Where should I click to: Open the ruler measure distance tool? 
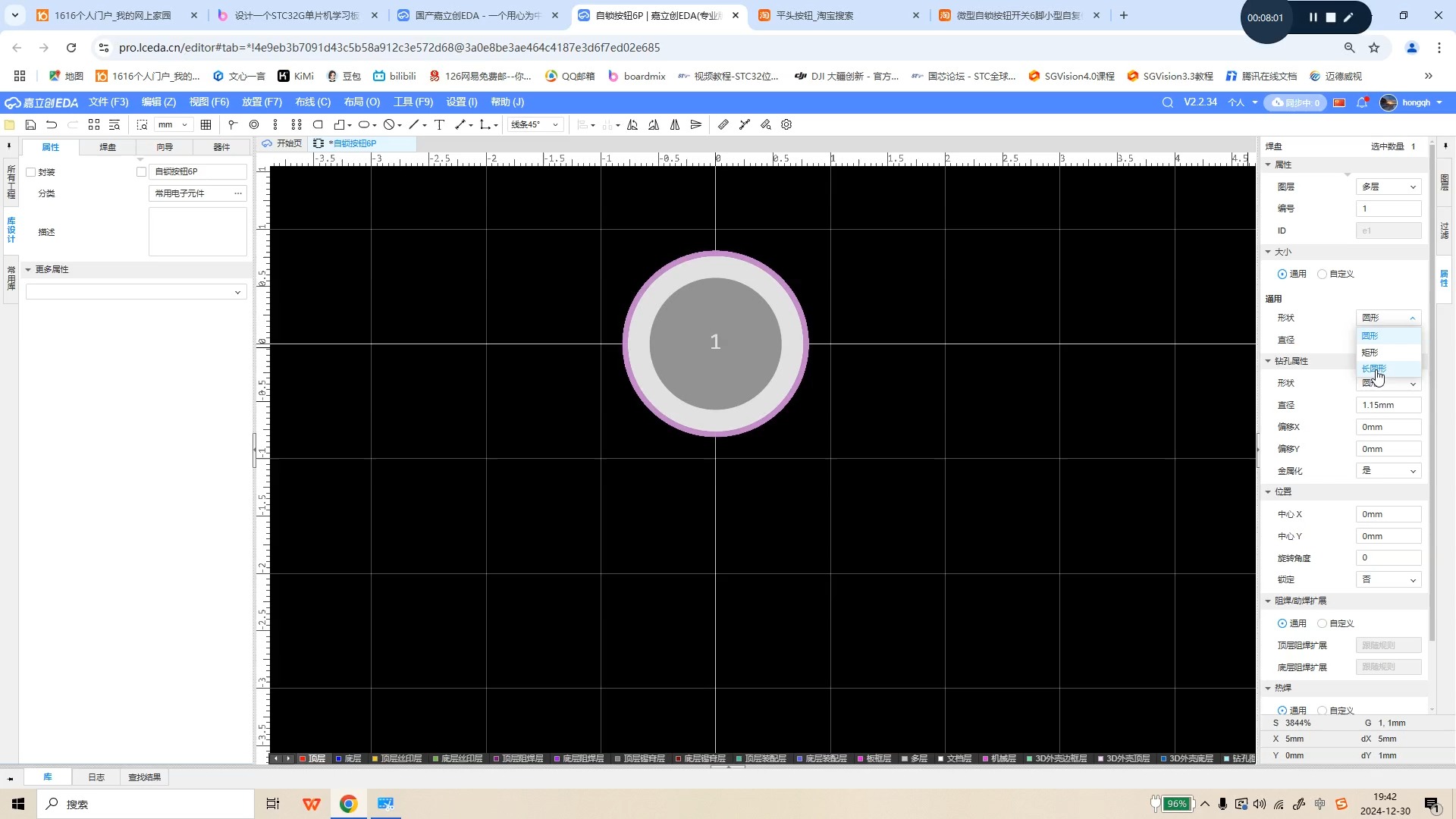[723, 124]
